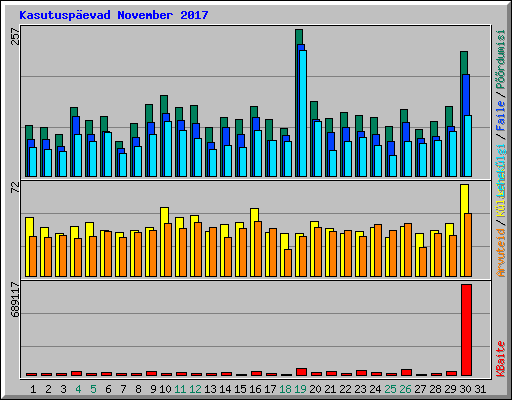Click the cyan bar for day 19
The height and width of the screenshot is (400, 512).
tap(303, 113)
